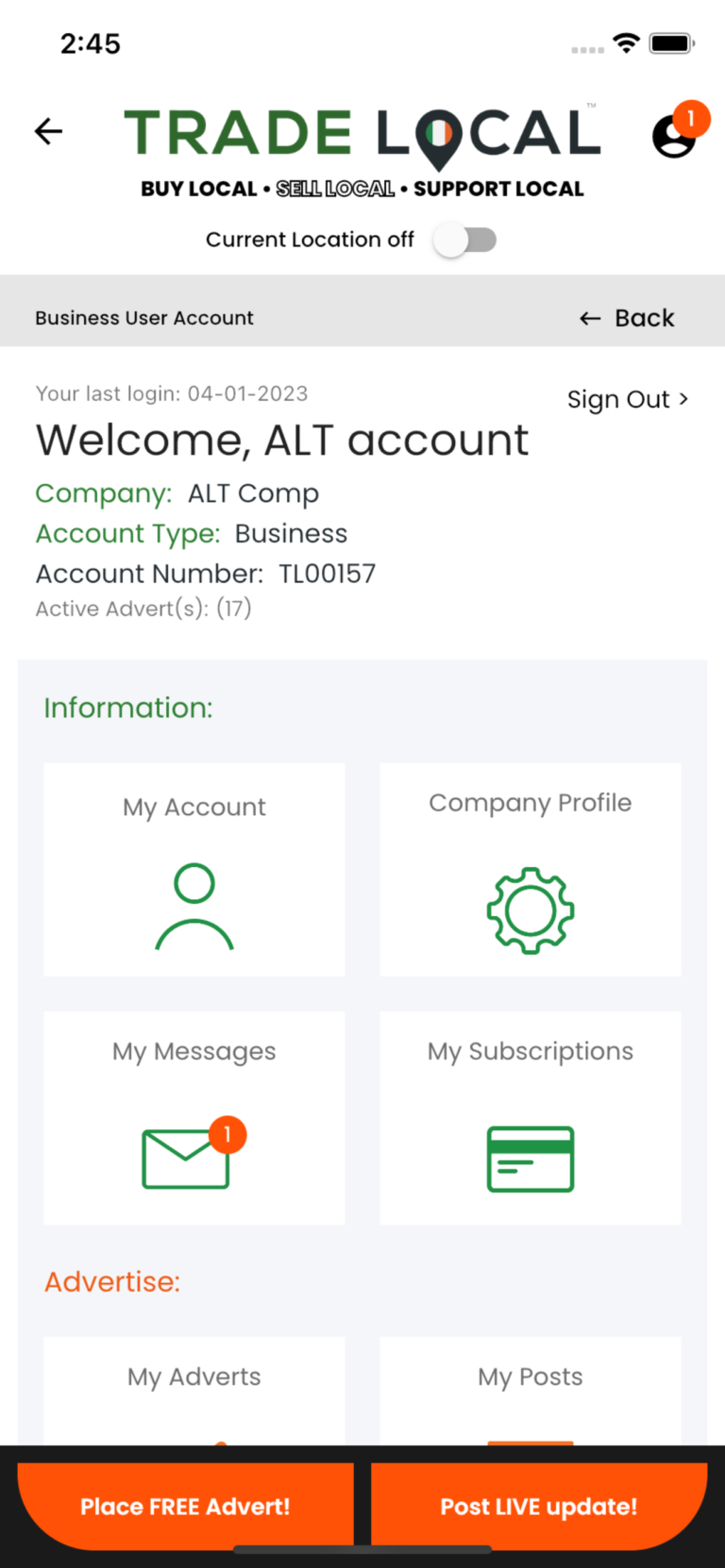Viewport: 725px width, 1568px height.
Task: Open the My Adverts tile
Action: click(194, 1387)
